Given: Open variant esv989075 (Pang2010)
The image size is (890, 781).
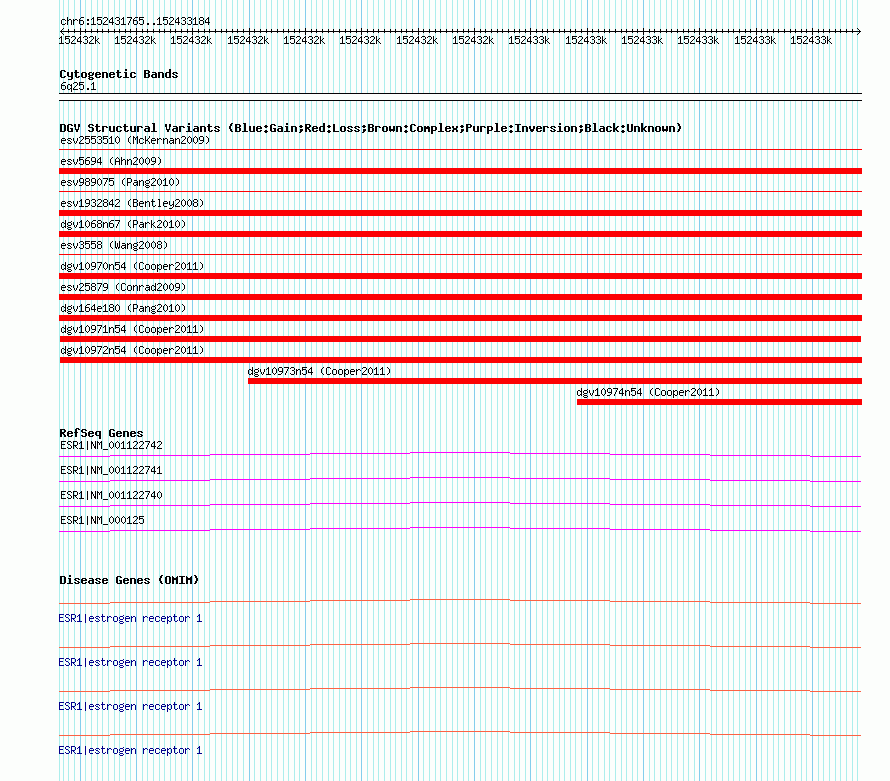Looking at the screenshot, I should [120, 182].
